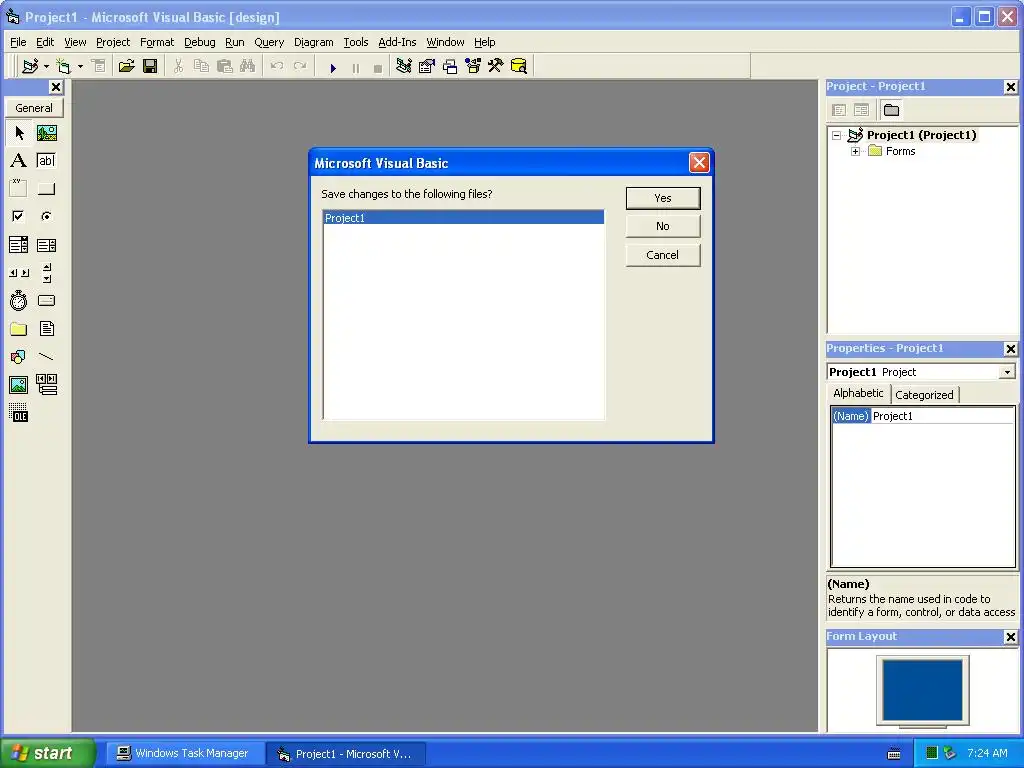Open the Toolbox hammer-wrench toolbar icon
Image resolution: width=1024 pixels, height=768 pixels.
click(496, 66)
